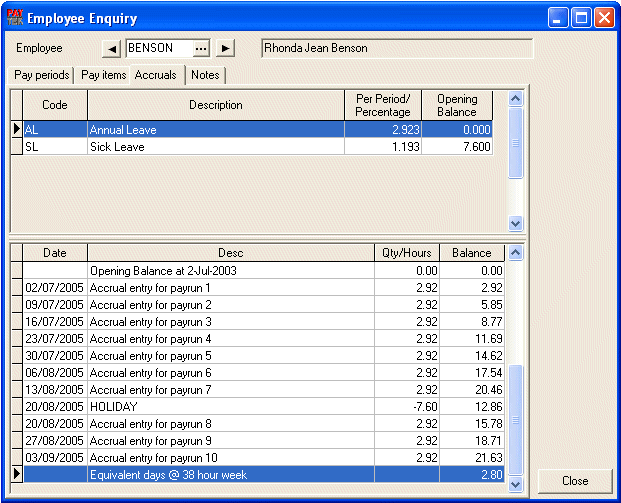Image resolution: width=621 pixels, height=503 pixels.
Task: Click the AL row selector arrow
Action: pos(17,129)
